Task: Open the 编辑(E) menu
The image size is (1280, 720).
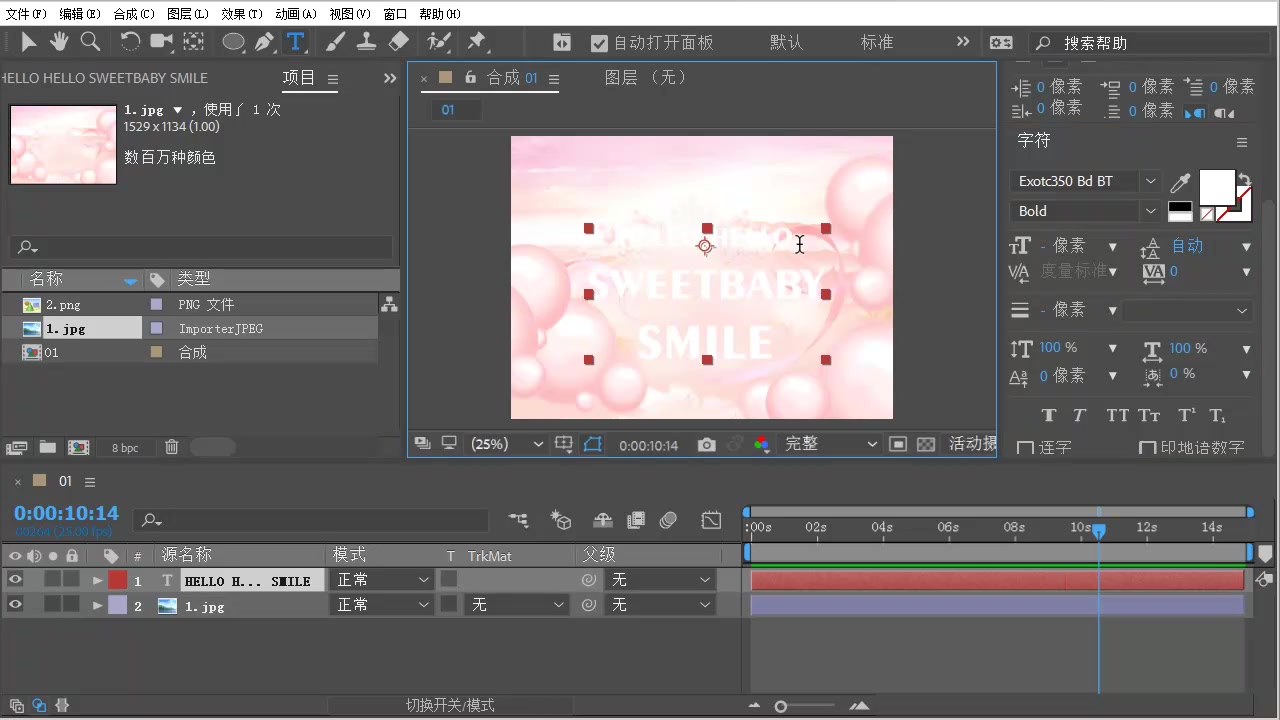Action: [80, 14]
